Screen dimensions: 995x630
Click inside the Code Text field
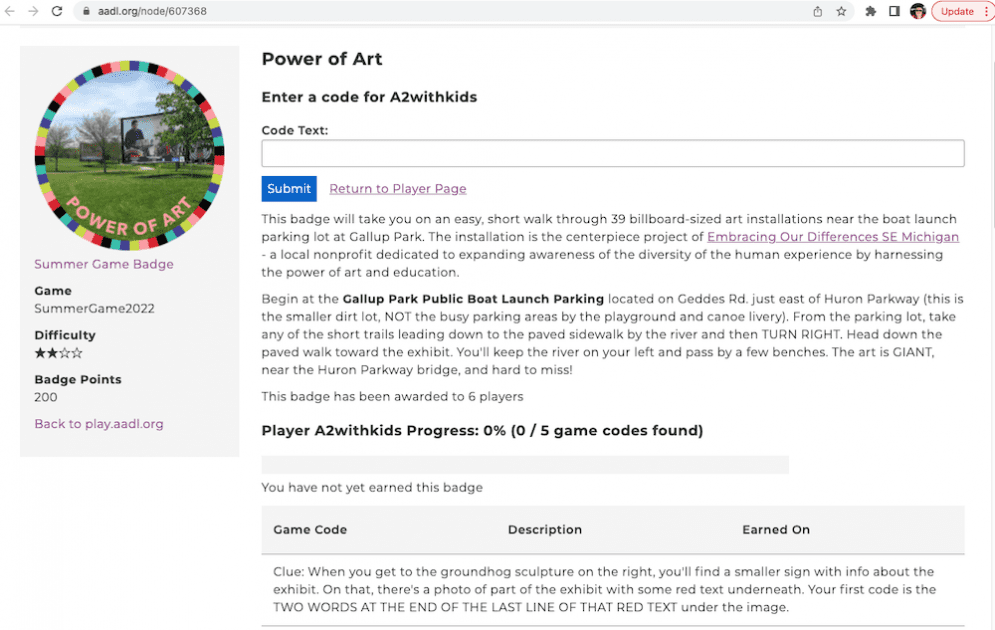(x=612, y=153)
